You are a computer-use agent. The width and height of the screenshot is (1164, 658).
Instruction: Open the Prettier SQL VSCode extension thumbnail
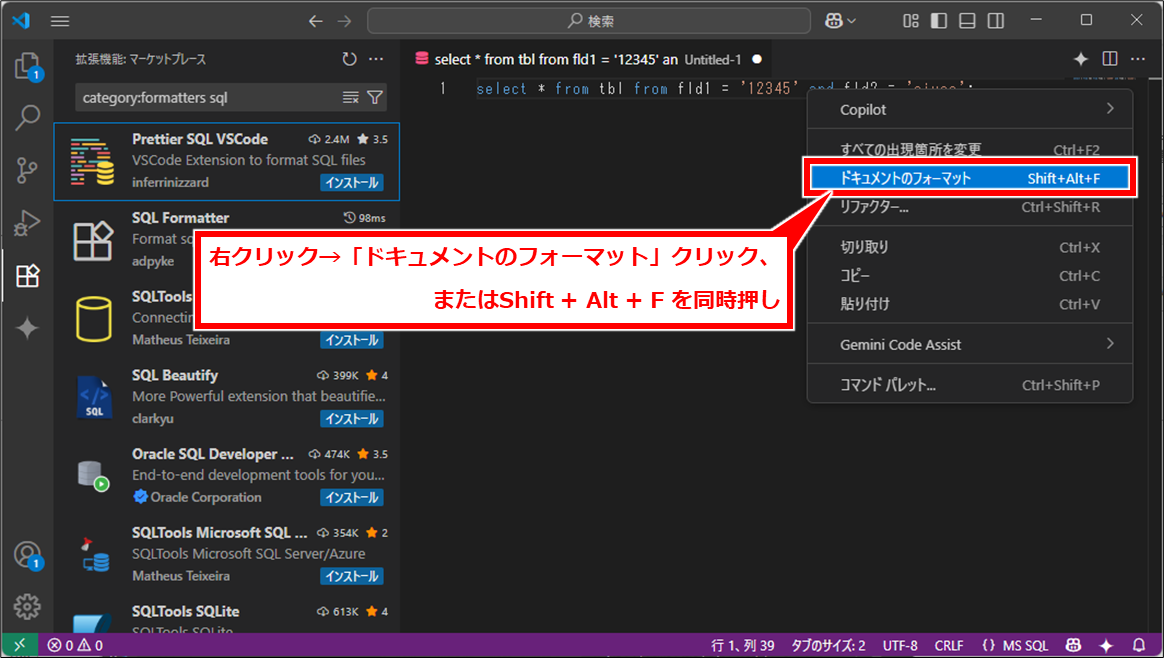(x=93, y=161)
